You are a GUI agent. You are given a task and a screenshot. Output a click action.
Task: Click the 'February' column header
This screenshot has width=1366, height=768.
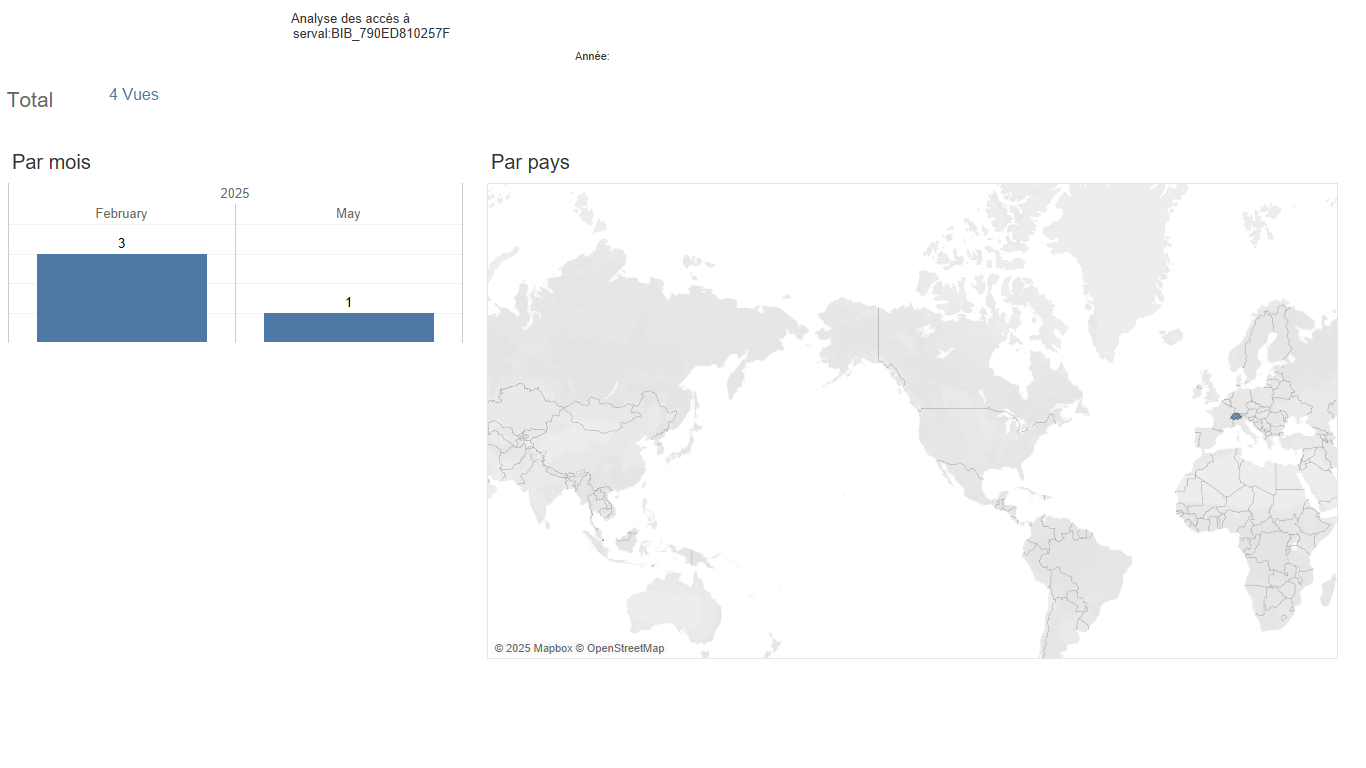tap(121, 213)
